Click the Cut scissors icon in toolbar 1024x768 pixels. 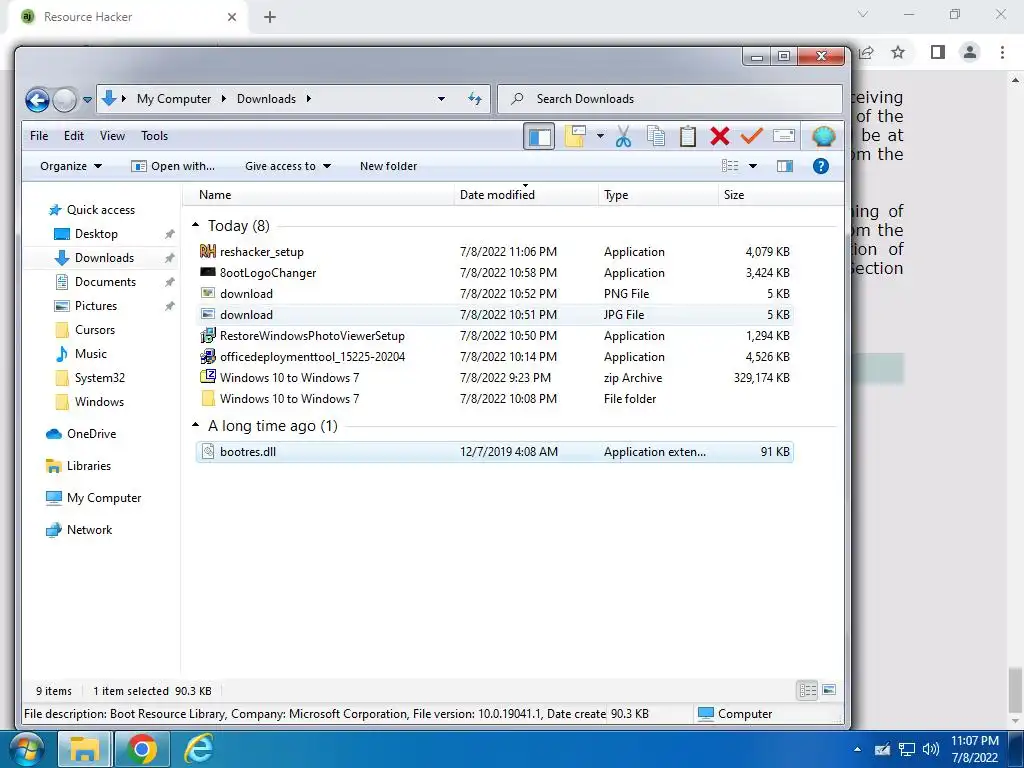pos(623,136)
